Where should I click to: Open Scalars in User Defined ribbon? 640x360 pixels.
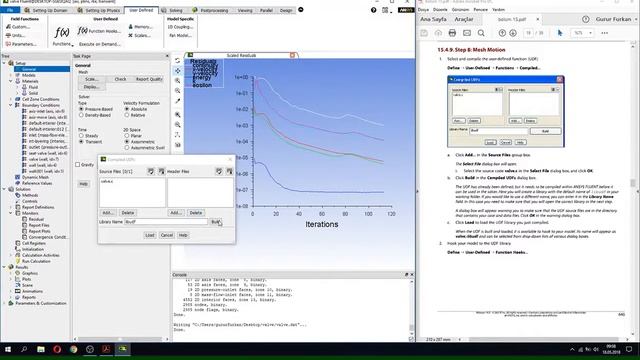139,36
